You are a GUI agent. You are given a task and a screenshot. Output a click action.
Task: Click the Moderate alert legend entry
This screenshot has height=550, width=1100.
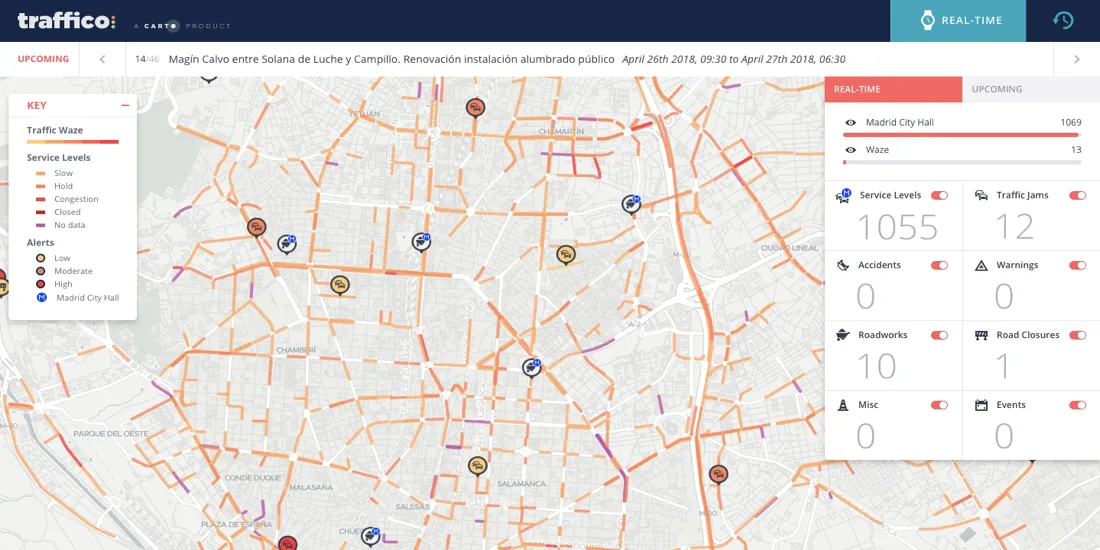[x=65, y=271]
